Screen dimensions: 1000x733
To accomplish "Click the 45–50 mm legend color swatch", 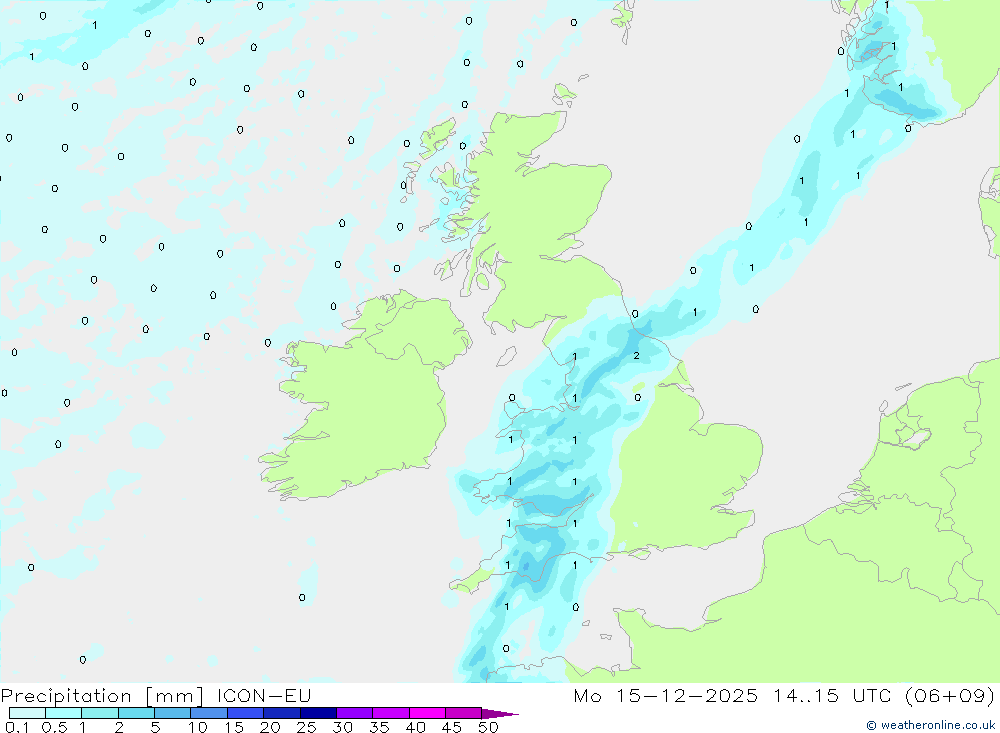I will click(463, 713).
